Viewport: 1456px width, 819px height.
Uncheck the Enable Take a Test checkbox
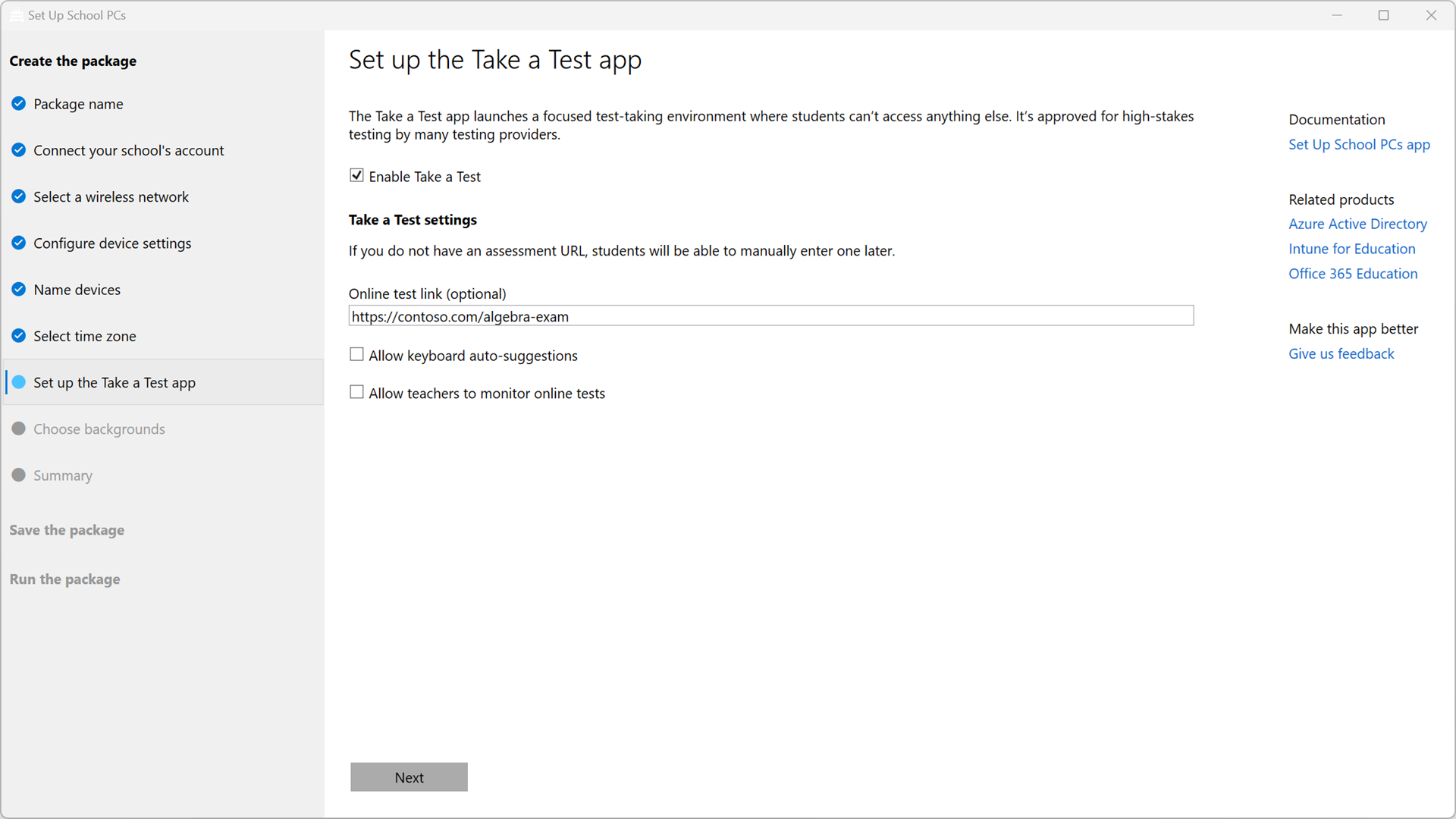point(356,175)
